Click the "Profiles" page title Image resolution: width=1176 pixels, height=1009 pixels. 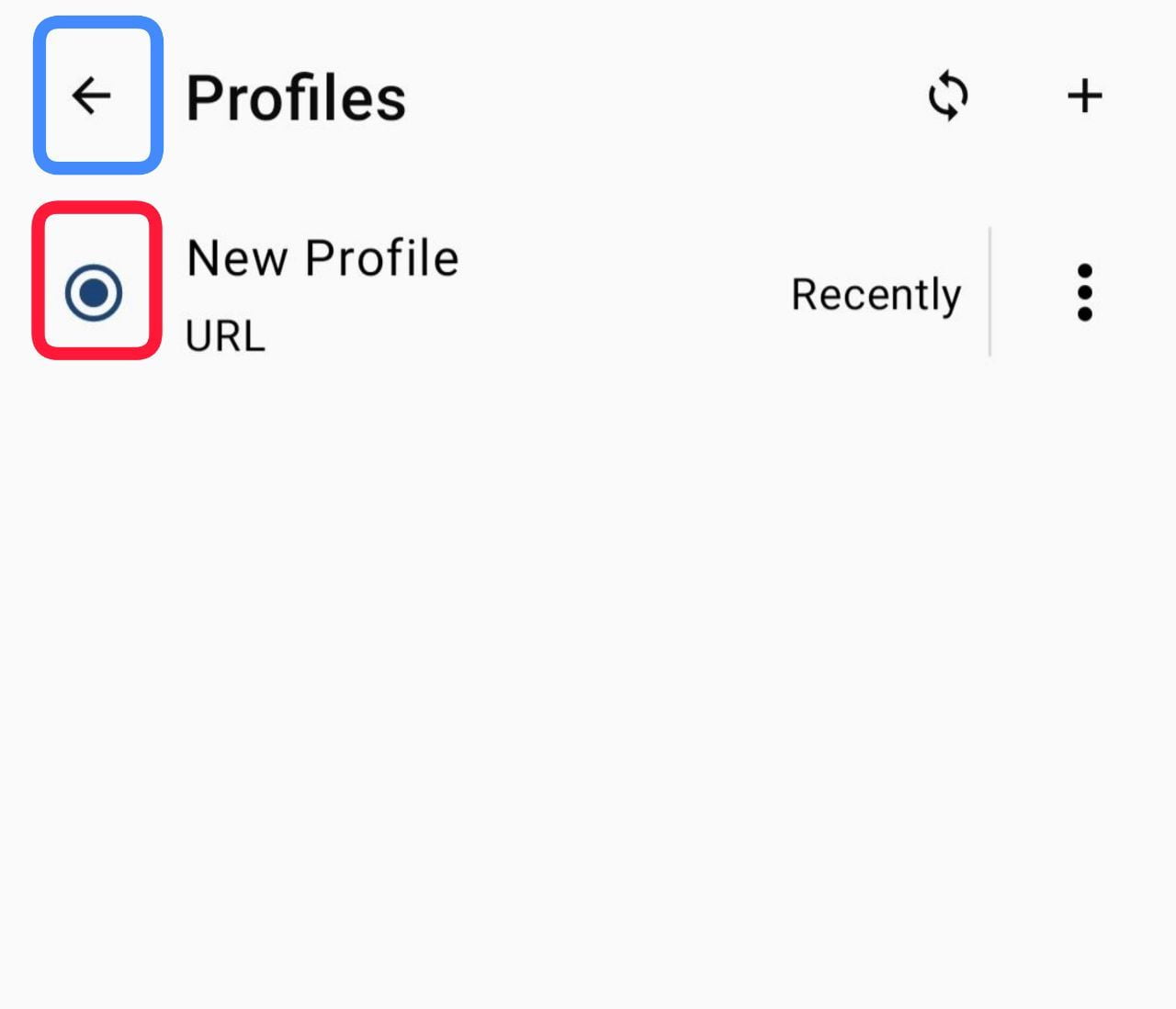pyautogui.click(x=296, y=98)
